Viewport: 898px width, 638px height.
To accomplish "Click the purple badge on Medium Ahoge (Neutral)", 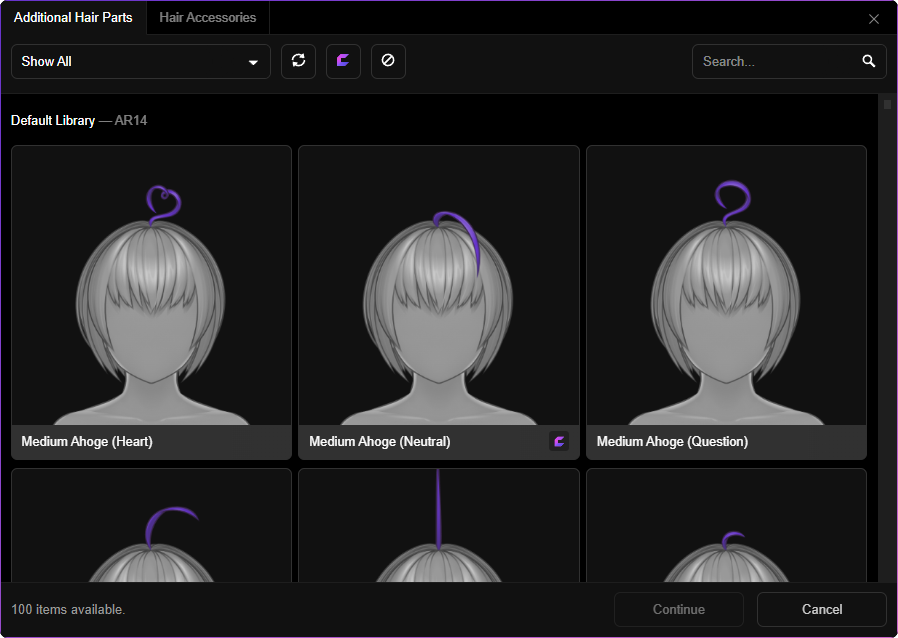I will [x=559, y=442].
